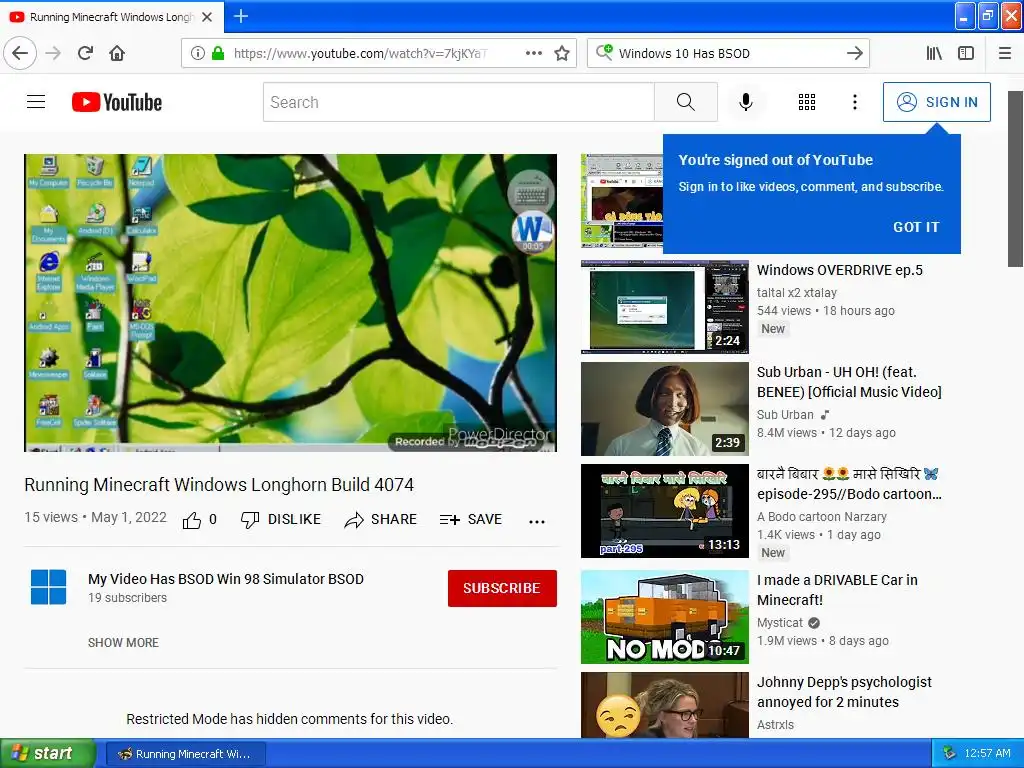The width and height of the screenshot is (1024, 768).
Task: Open DRIVABLE Car in Minecraft thumbnail
Action: click(x=665, y=617)
